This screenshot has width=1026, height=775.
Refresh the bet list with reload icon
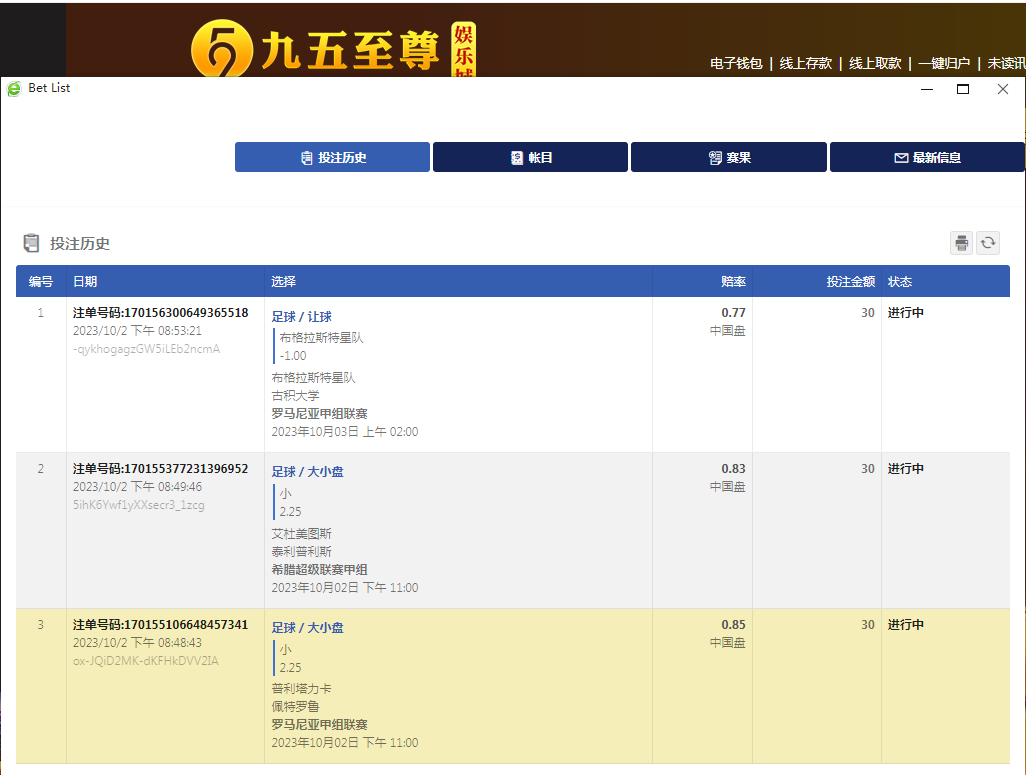pyautogui.click(x=988, y=243)
